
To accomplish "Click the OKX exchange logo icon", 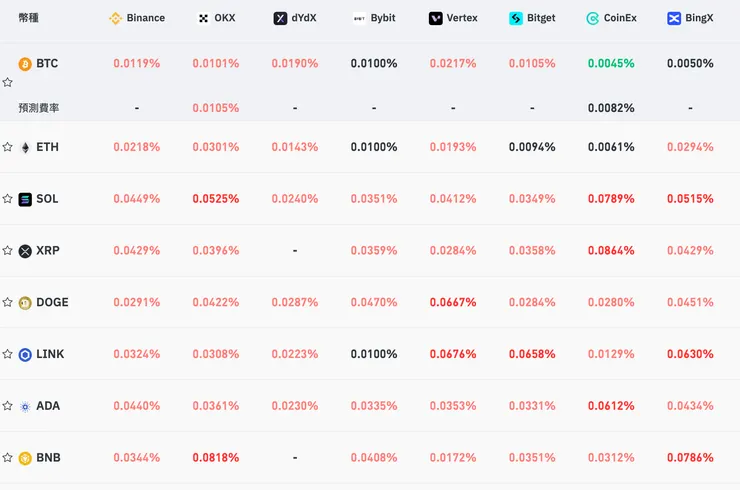I will 203,18.
